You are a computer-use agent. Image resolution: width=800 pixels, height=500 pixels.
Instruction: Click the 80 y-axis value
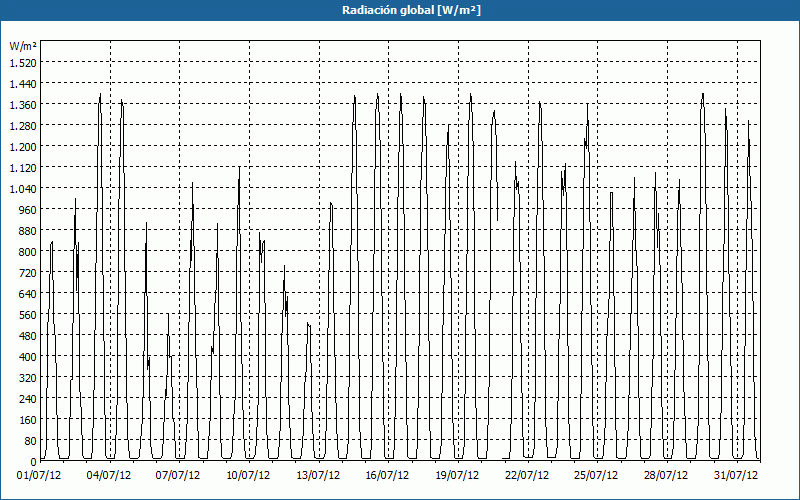coord(31,441)
